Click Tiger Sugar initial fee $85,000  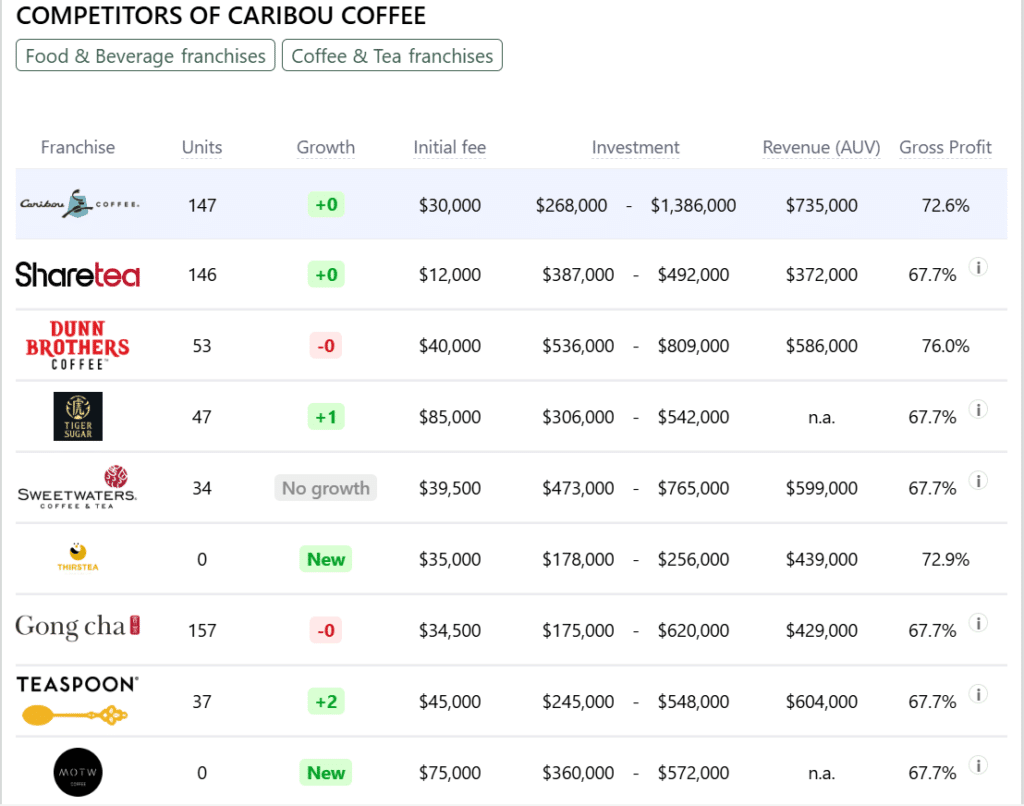(x=449, y=417)
